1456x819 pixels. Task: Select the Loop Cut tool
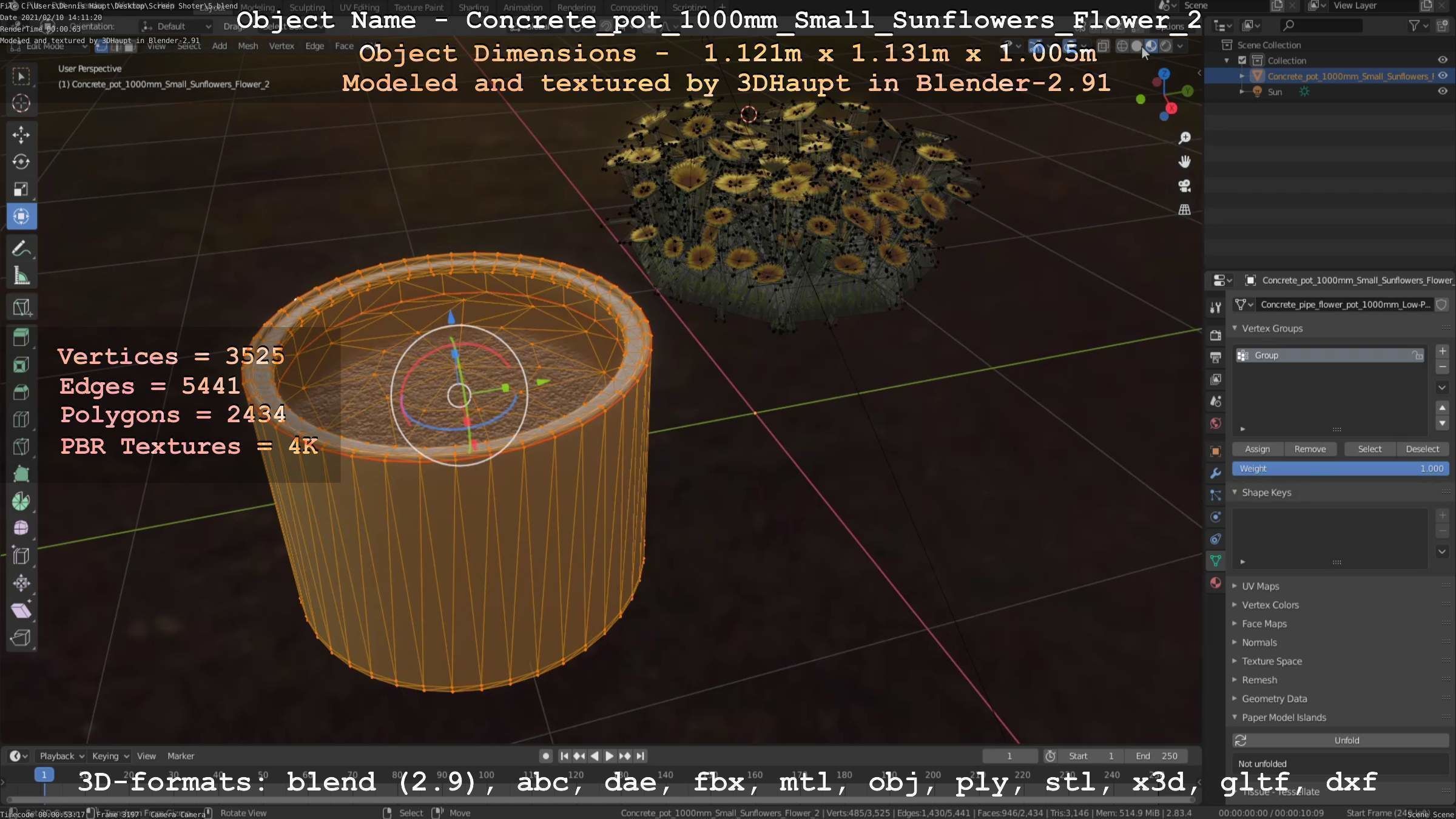coord(21,419)
